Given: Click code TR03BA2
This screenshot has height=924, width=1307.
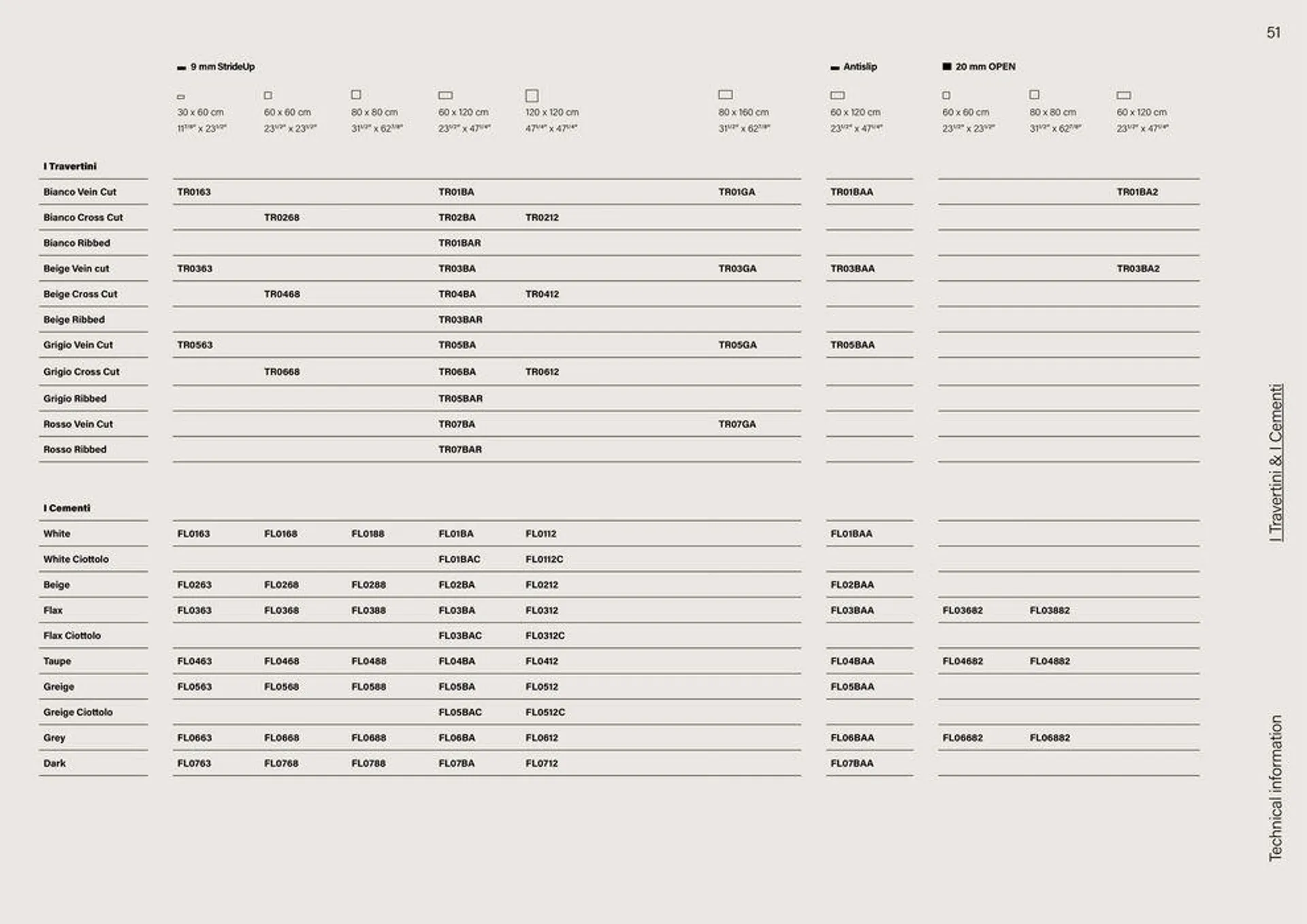Looking at the screenshot, I should coord(1138,269).
